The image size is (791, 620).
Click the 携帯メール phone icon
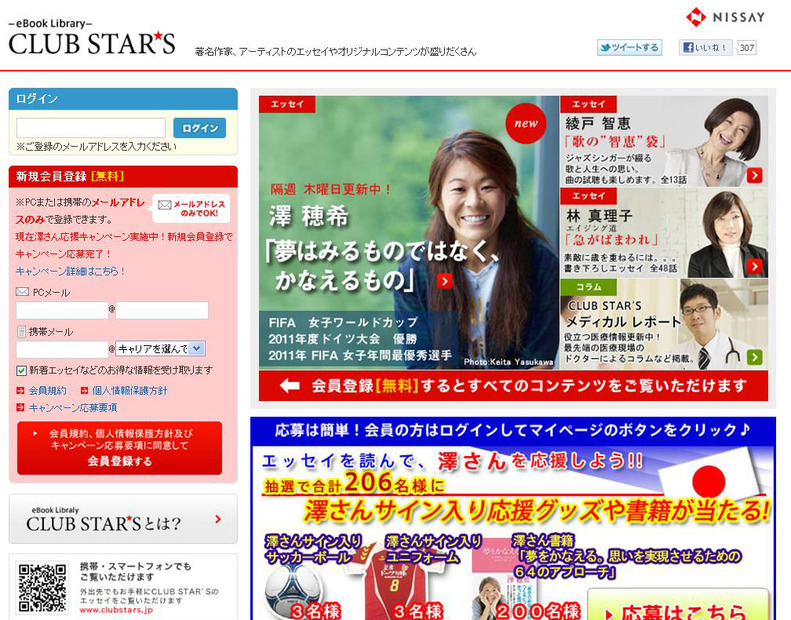21,331
